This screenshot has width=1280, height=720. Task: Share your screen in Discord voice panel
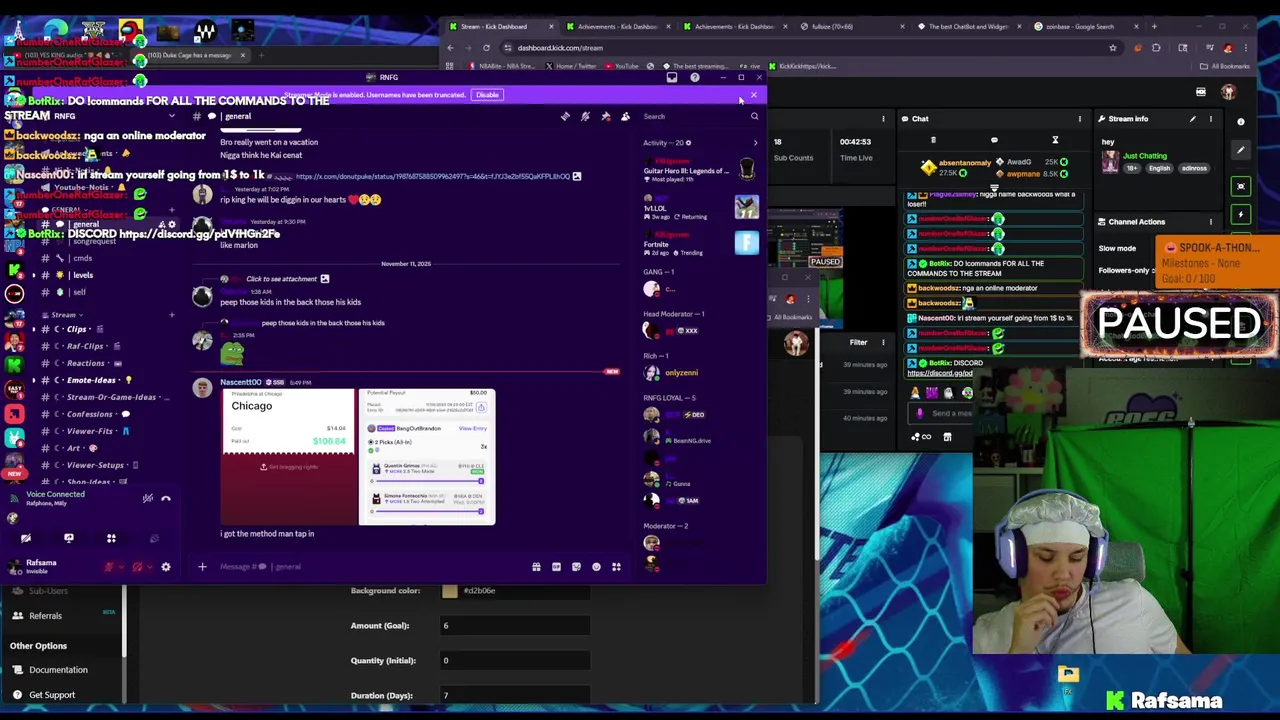[x=69, y=538]
